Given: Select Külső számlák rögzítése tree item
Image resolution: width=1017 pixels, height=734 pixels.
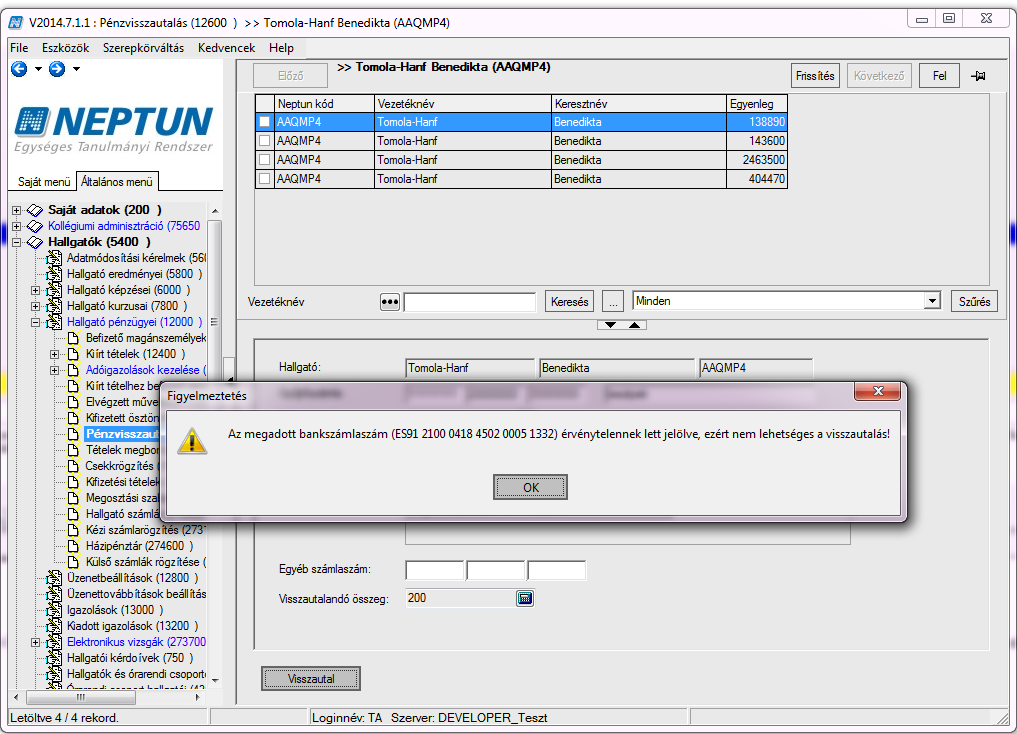Looking at the screenshot, I should [146, 562].
